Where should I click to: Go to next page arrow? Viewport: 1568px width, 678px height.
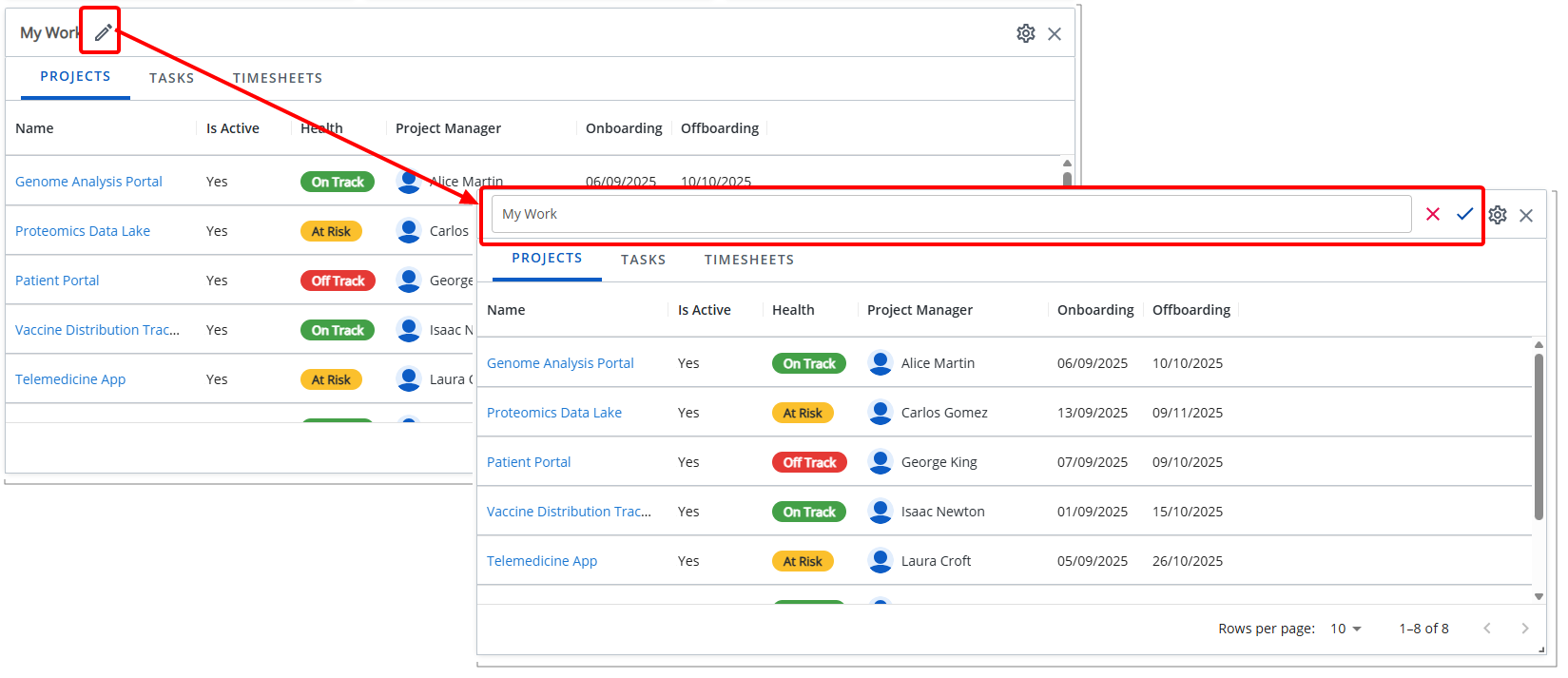point(1524,629)
